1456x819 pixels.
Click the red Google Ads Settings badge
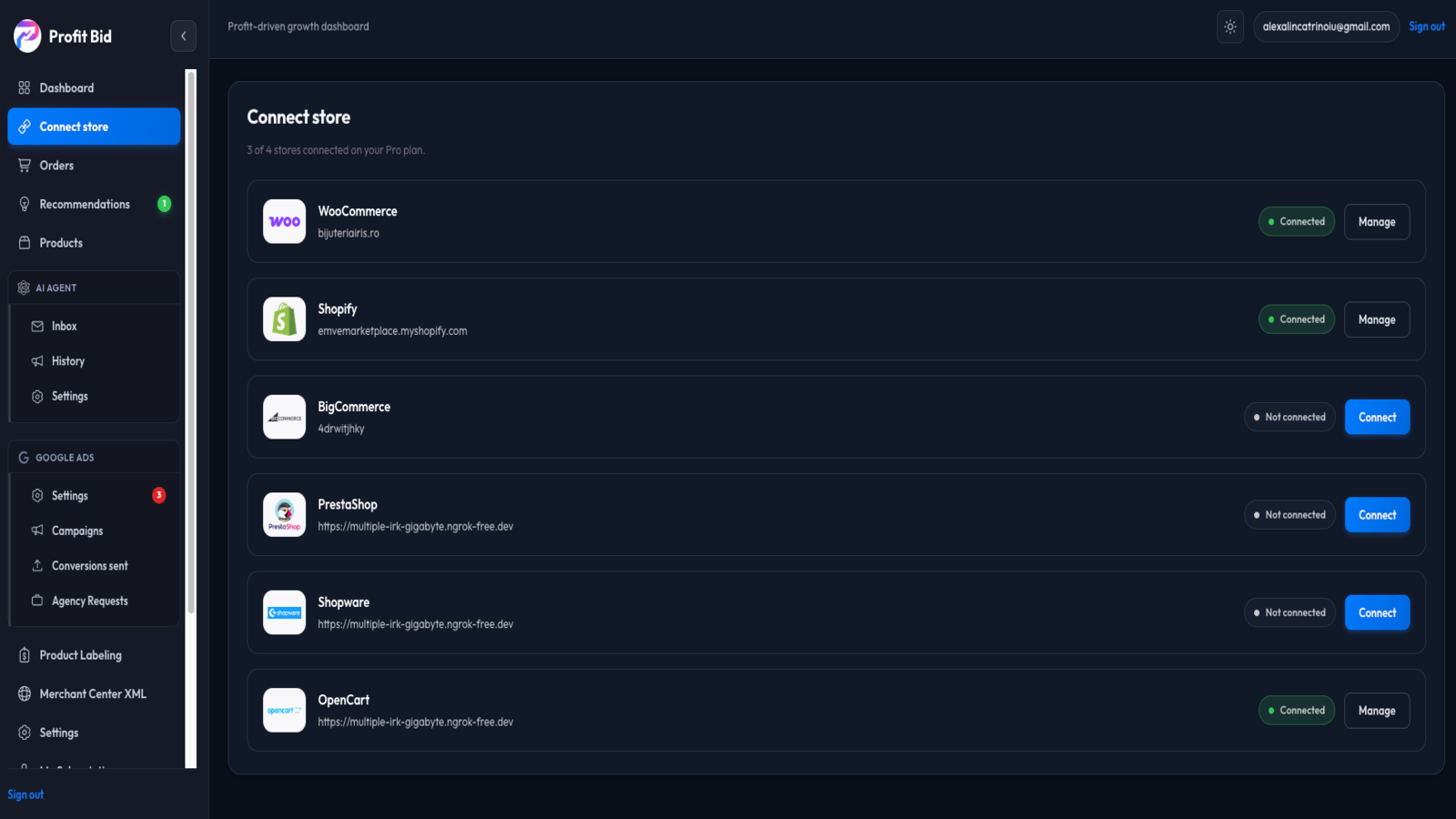[159, 495]
